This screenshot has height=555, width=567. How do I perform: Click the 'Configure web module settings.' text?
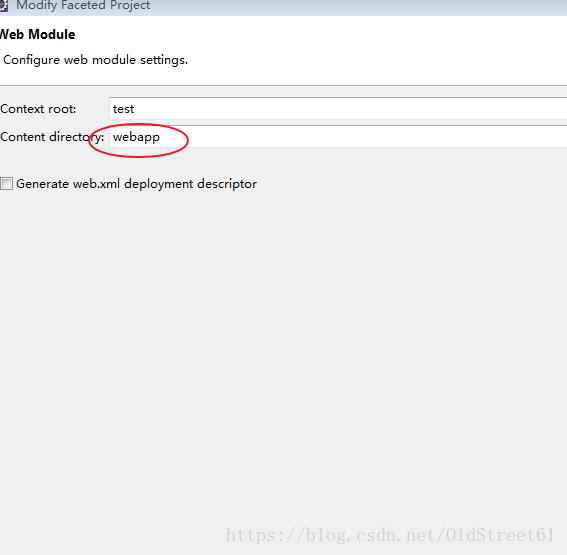(95, 60)
